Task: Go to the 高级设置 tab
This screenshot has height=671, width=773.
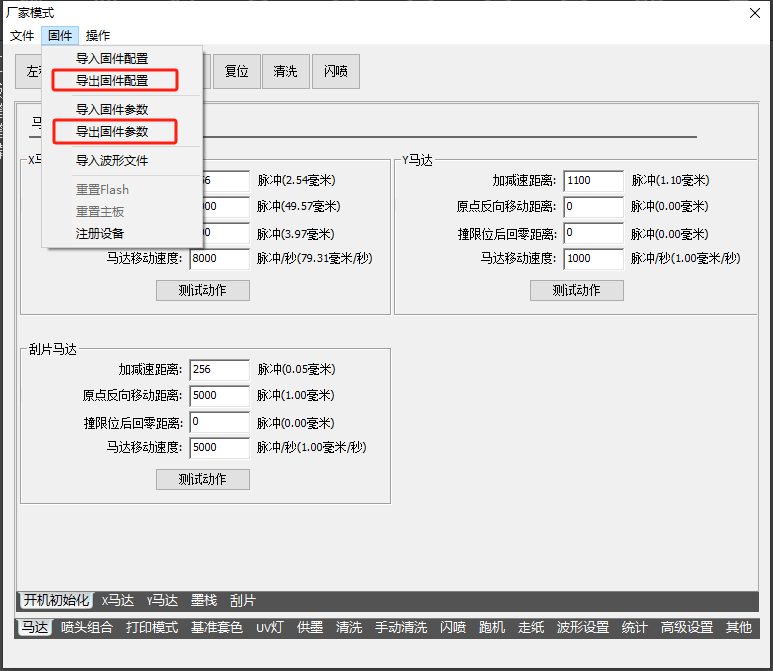Action: (x=686, y=627)
